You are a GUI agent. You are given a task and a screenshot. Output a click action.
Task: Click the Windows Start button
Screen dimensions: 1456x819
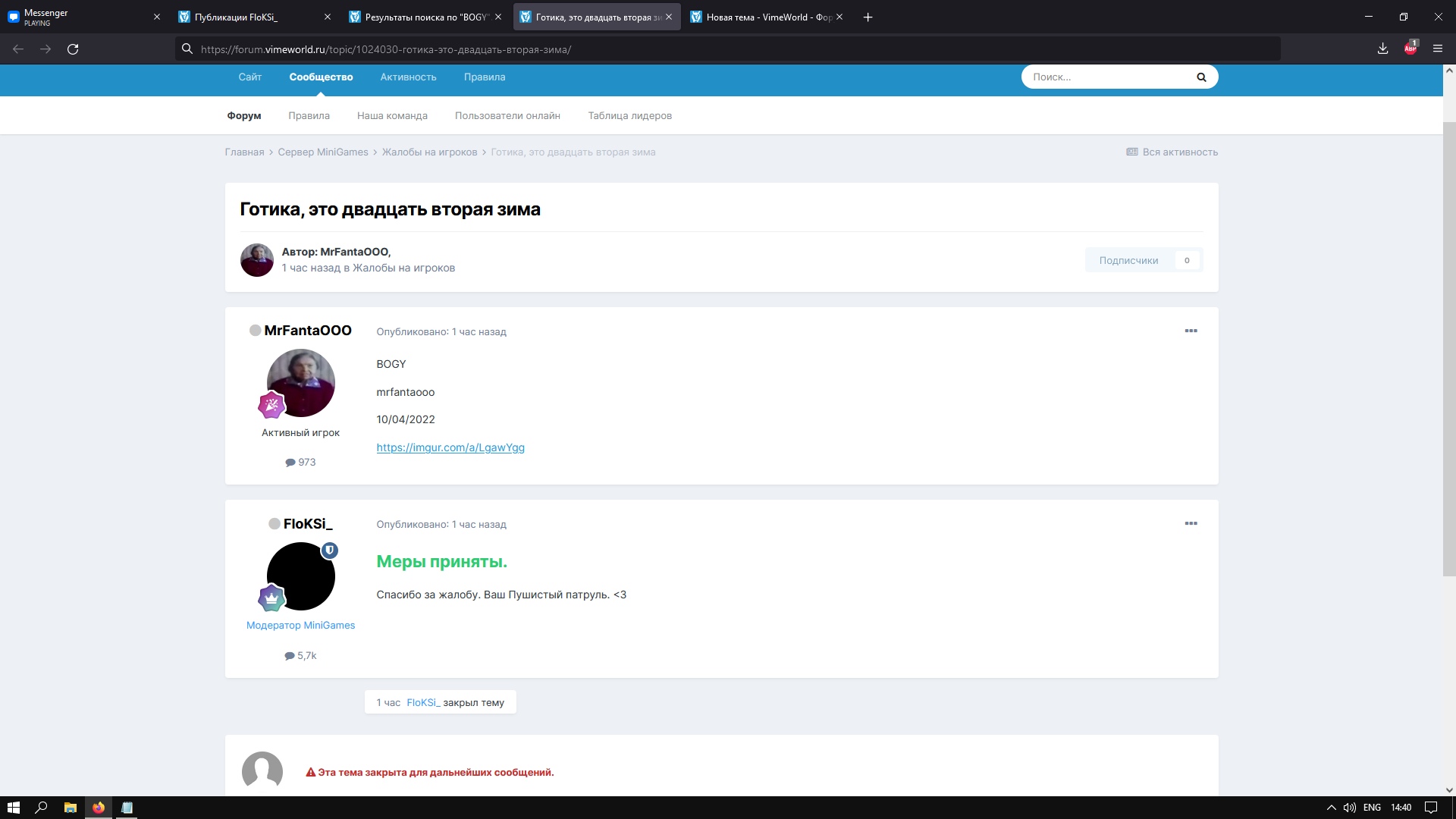[x=13, y=808]
